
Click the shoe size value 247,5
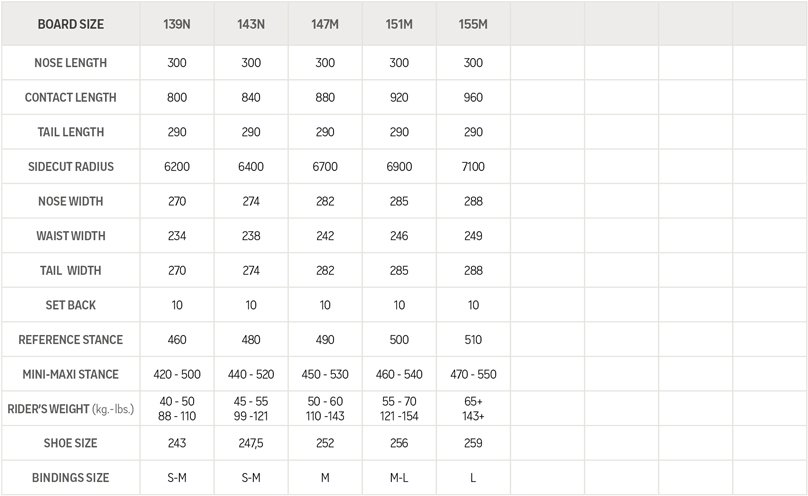pos(251,444)
